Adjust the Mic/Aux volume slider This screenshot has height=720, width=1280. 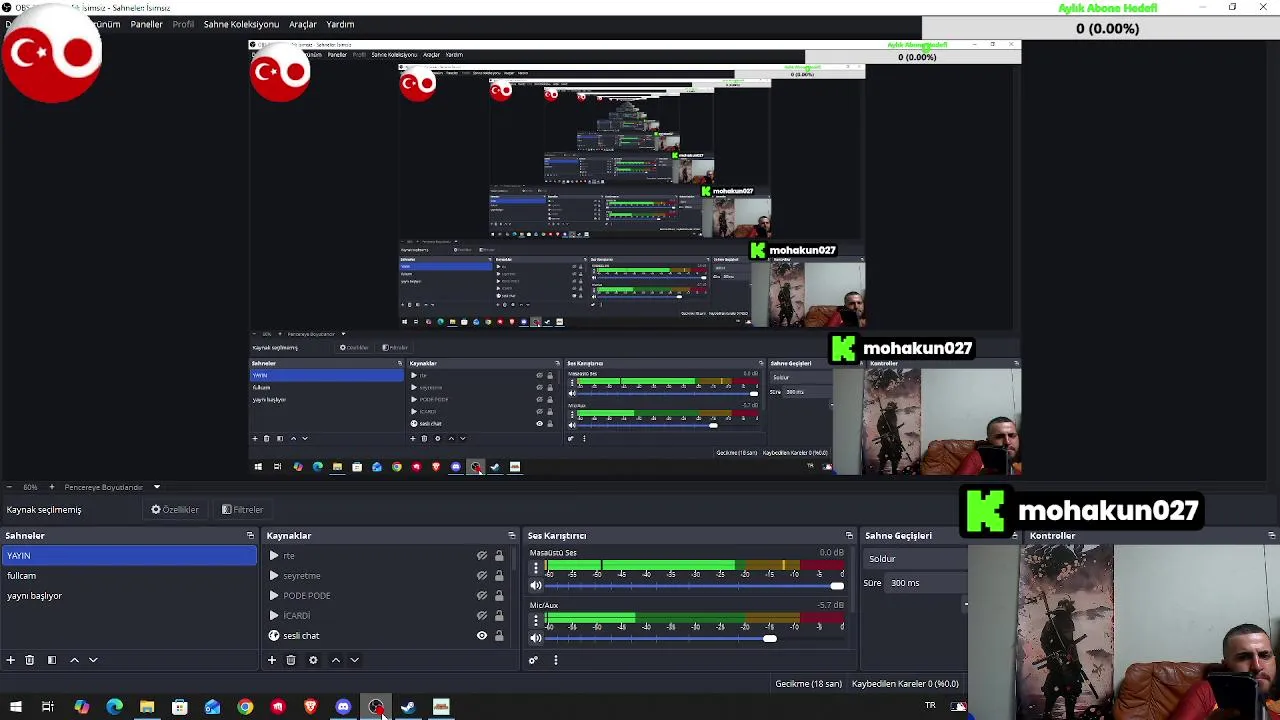(x=694, y=638)
